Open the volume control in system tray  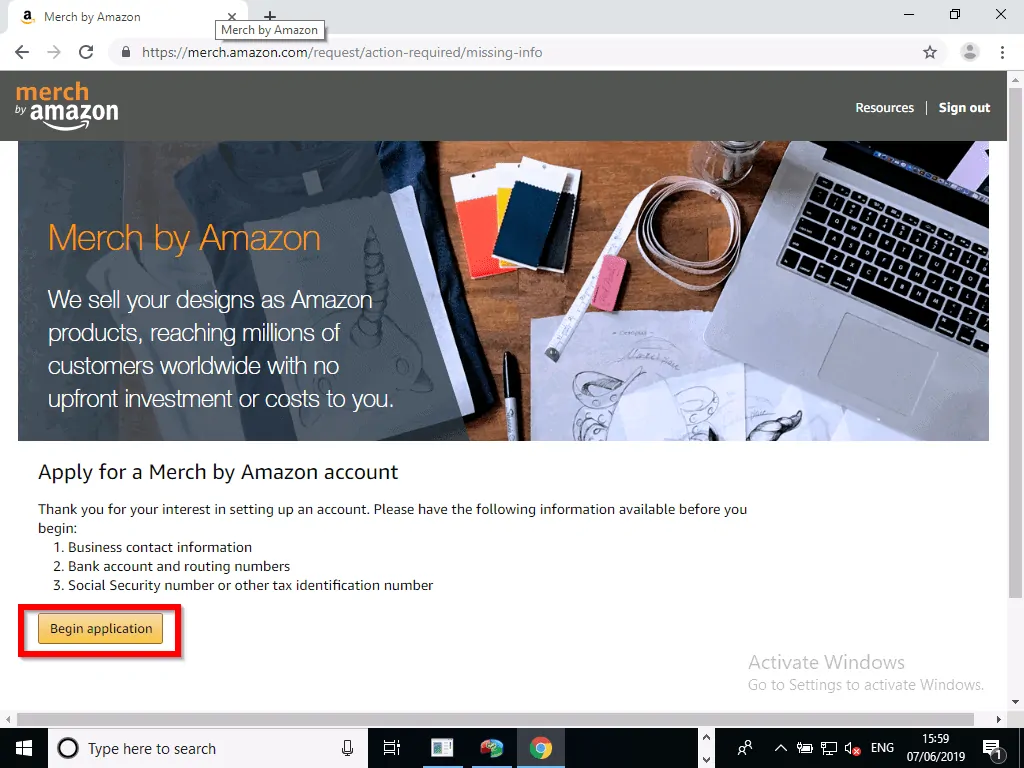pyautogui.click(x=853, y=748)
